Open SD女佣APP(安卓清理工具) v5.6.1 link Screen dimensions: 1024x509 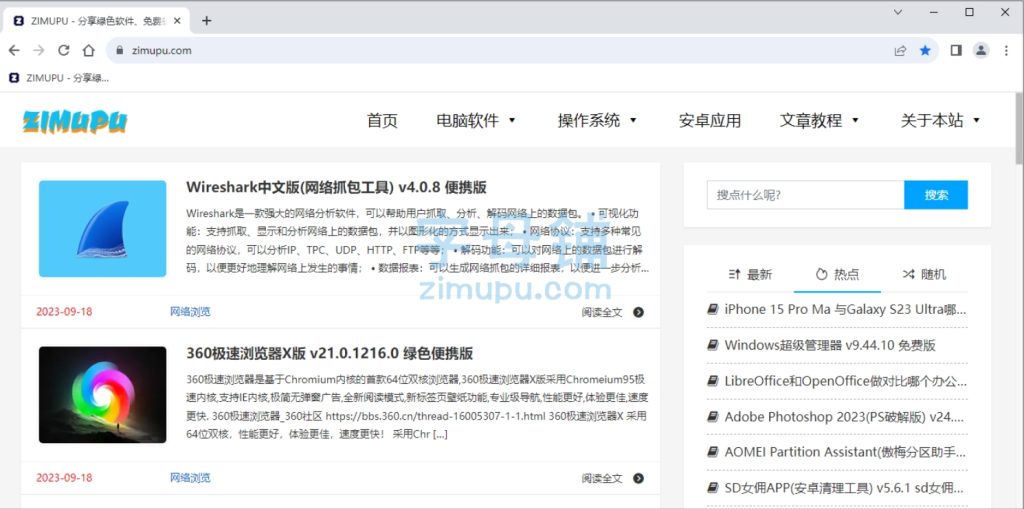pos(845,487)
